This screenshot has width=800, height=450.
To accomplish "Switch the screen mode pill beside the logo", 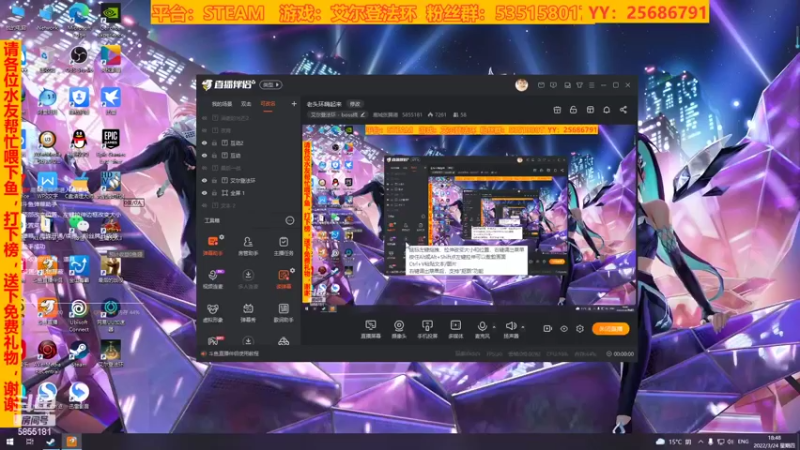I will coord(270,85).
